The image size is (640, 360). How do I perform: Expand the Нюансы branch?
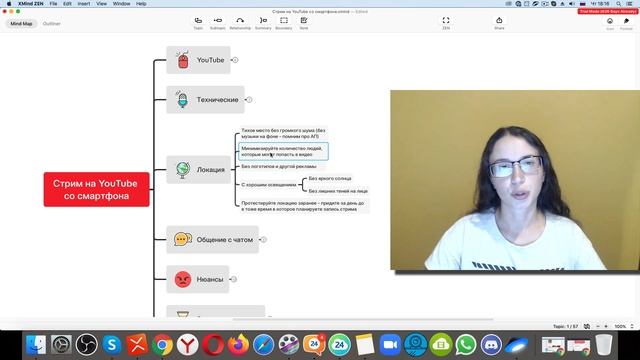click(x=233, y=279)
